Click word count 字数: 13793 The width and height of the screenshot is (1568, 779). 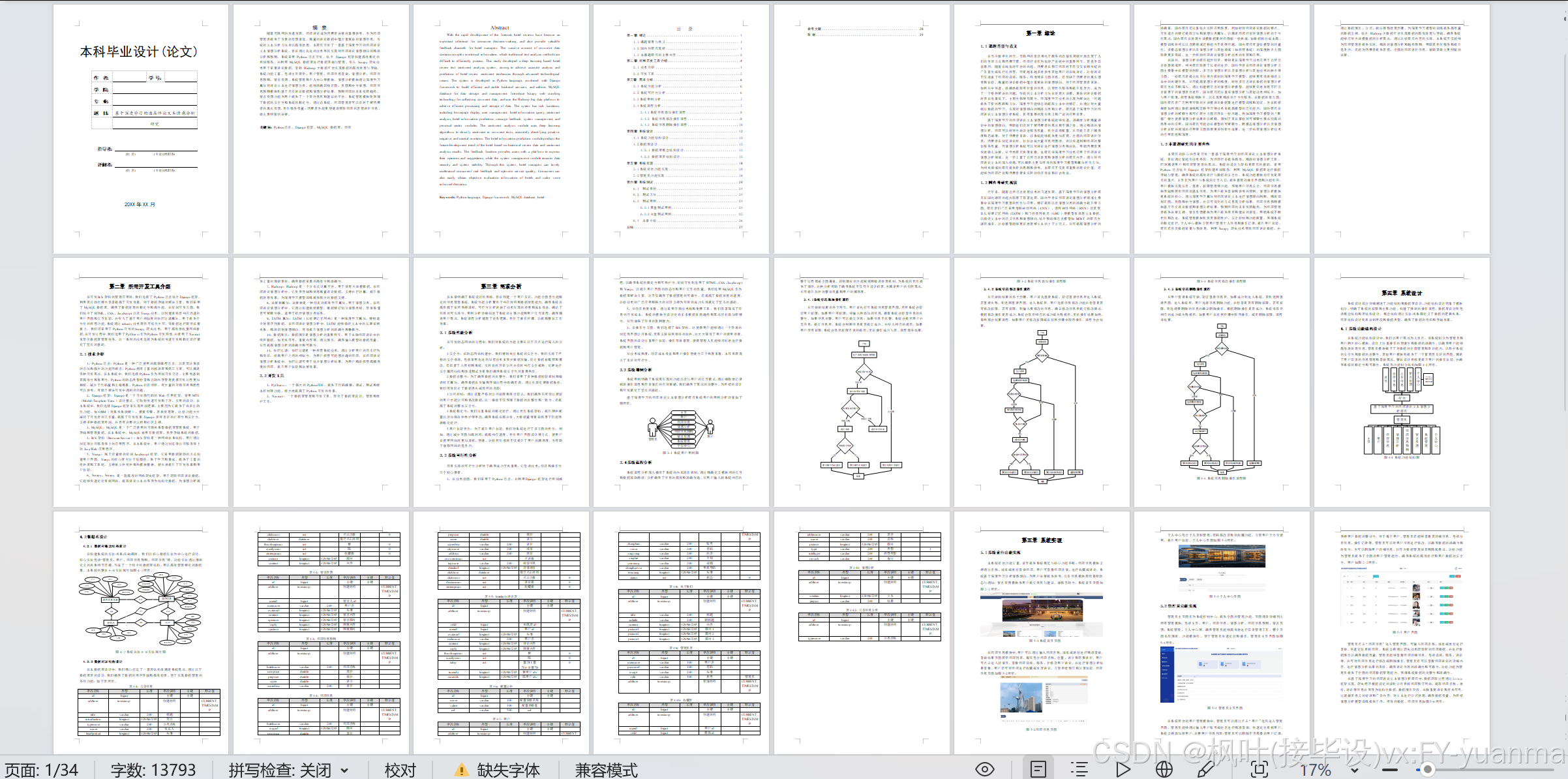153,770
